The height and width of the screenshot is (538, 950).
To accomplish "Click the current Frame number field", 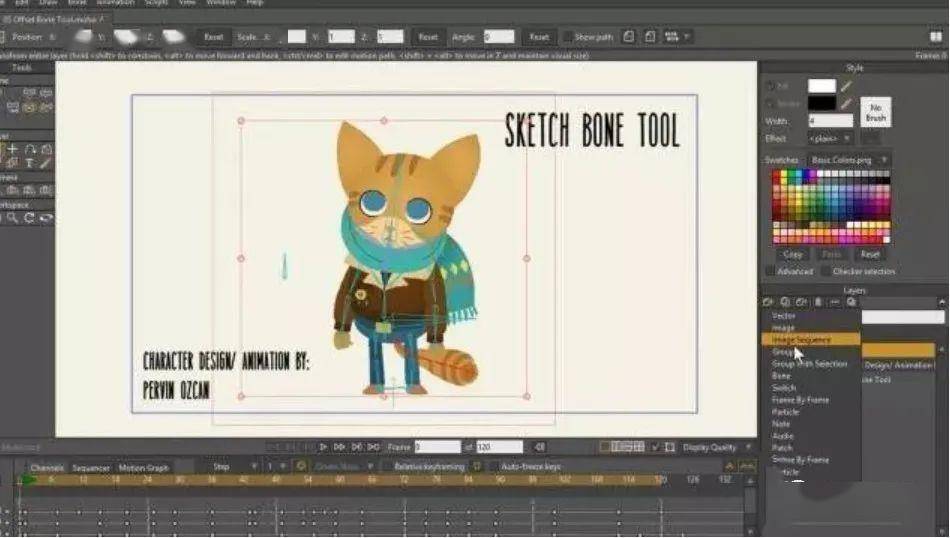I will [x=437, y=447].
